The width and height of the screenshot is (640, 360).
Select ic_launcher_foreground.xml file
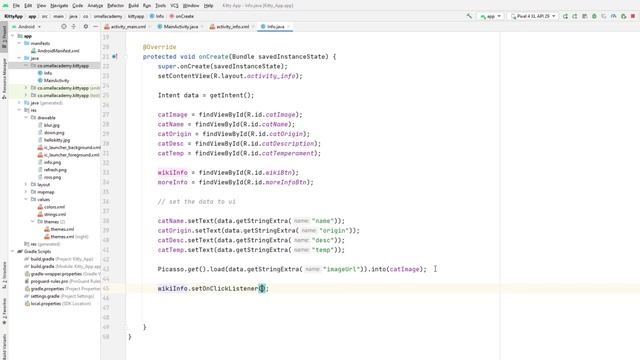pos(69,155)
